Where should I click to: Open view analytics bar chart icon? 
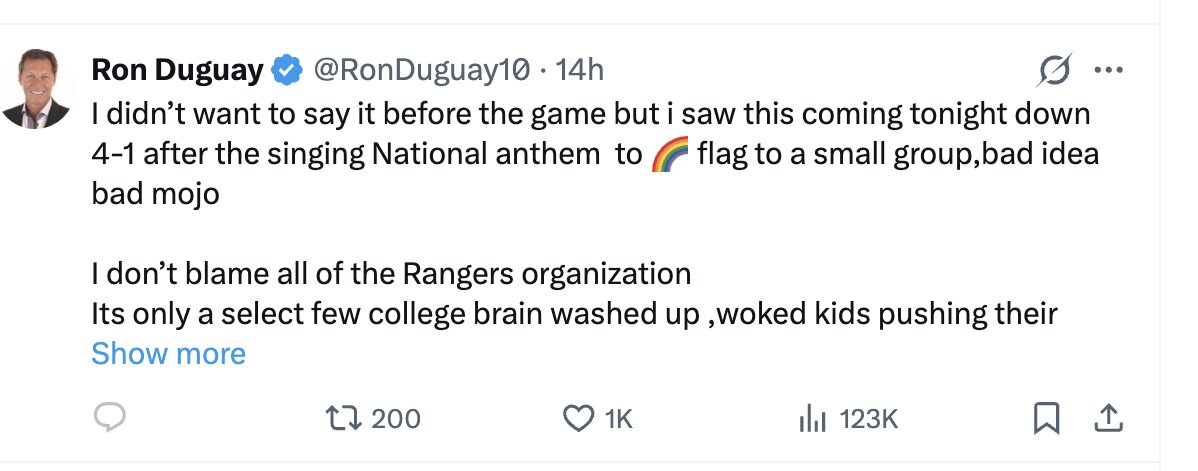pyautogui.click(x=811, y=419)
